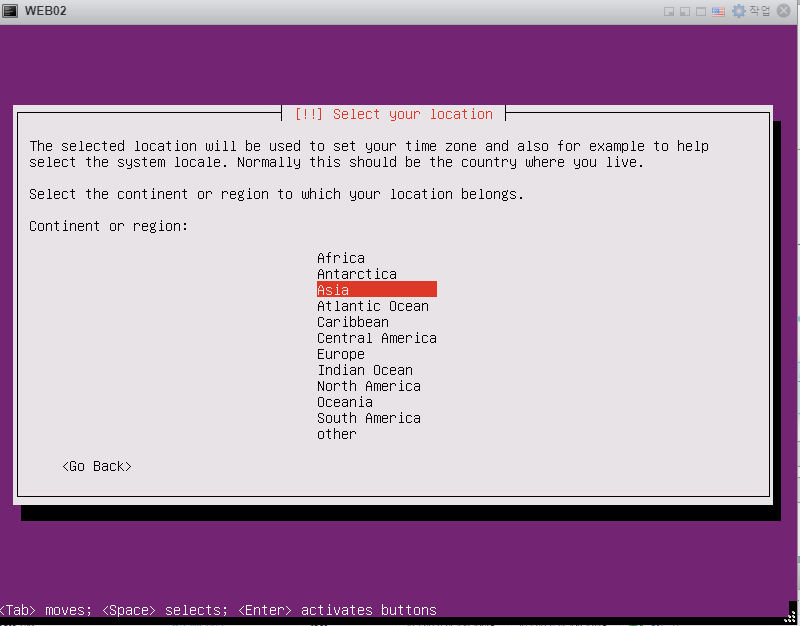Select Oceania as the region
This screenshot has width=800, height=626.
click(x=344, y=402)
